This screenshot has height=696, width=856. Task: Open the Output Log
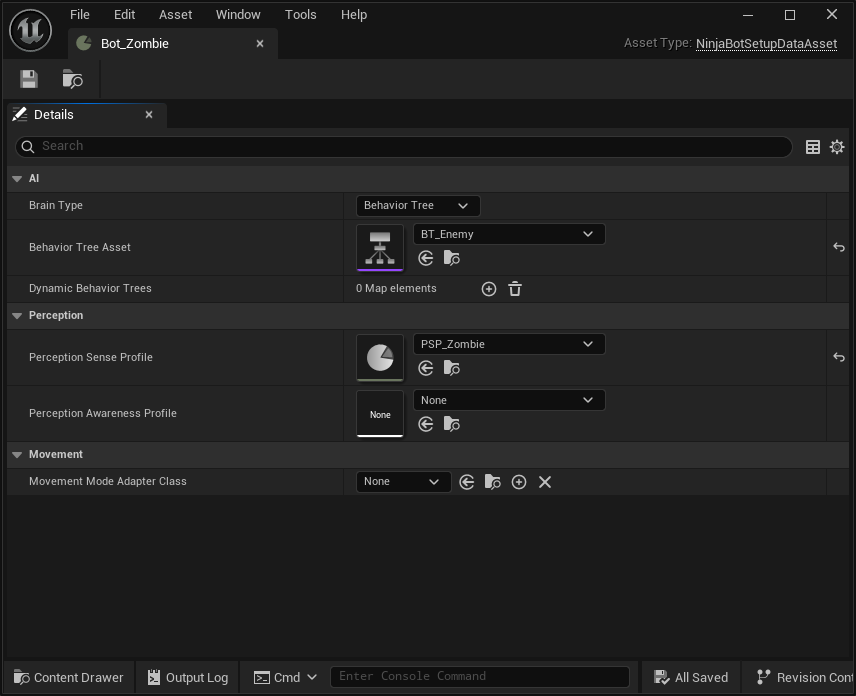187,677
